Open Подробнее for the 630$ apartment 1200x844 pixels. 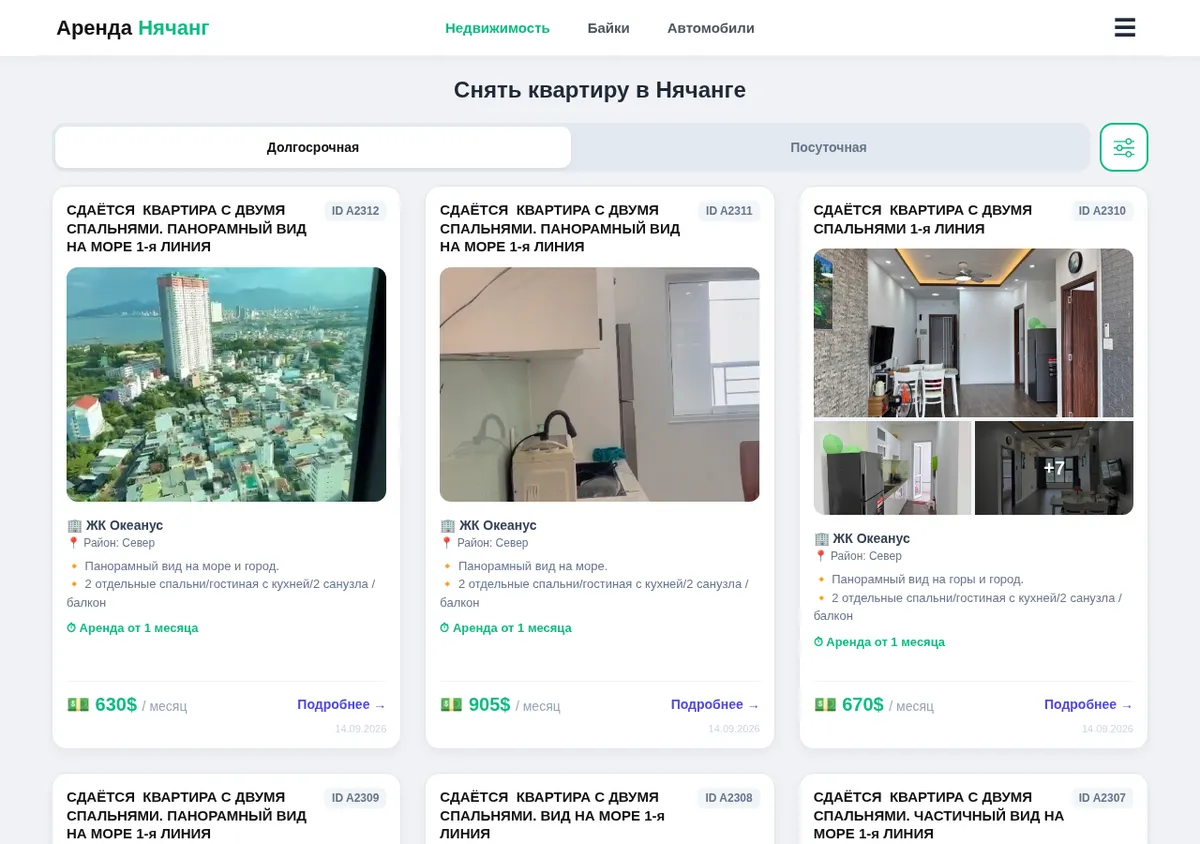pyautogui.click(x=341, y=704)
